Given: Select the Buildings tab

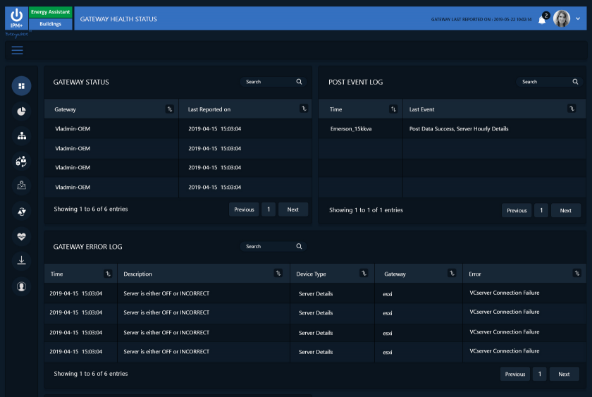Looking at the screenshot, I should (x=51, y=24).
